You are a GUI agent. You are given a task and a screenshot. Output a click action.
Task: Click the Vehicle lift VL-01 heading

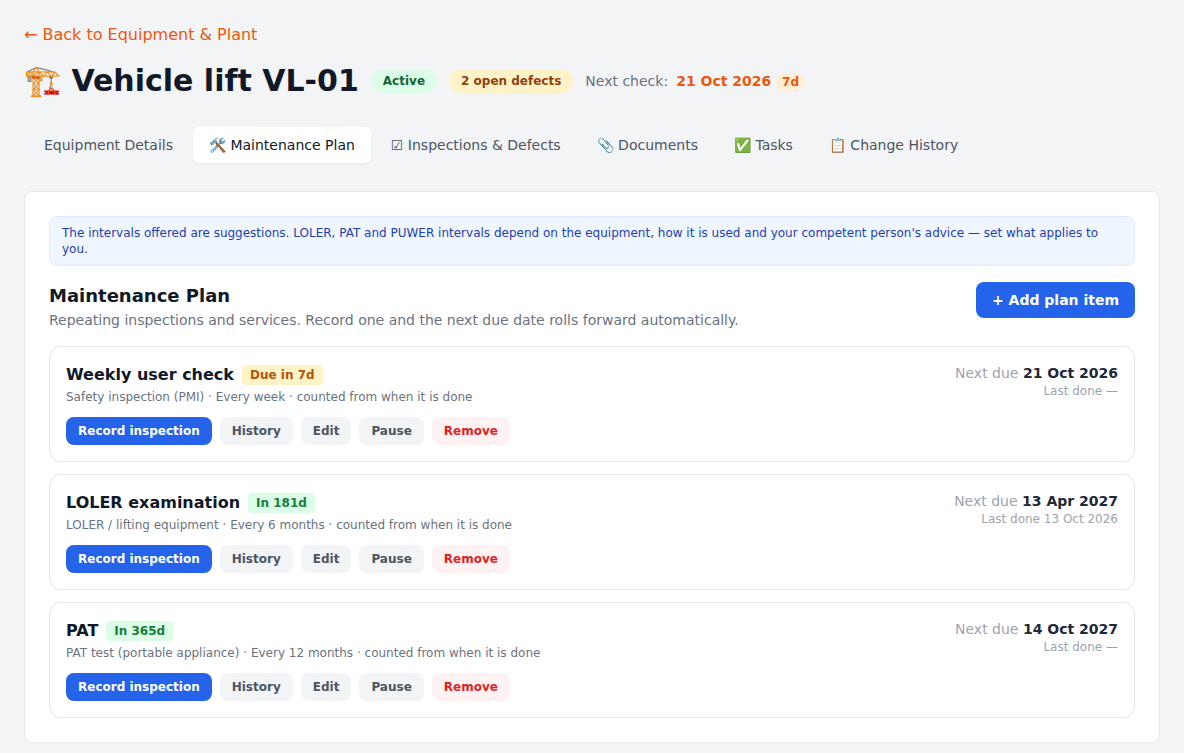coord(214,81)
